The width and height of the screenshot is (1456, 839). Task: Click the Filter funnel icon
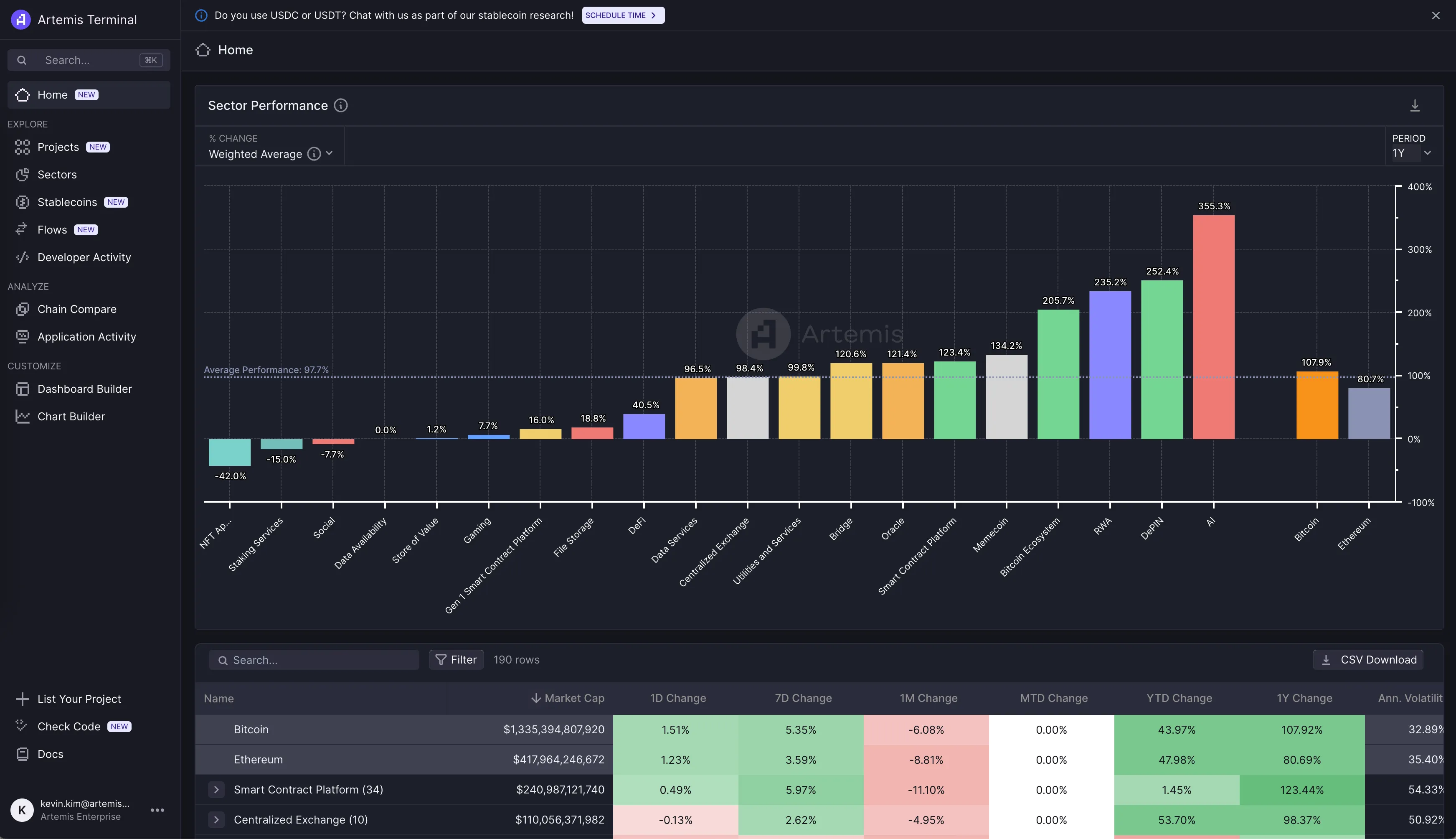tap(441, 660)
